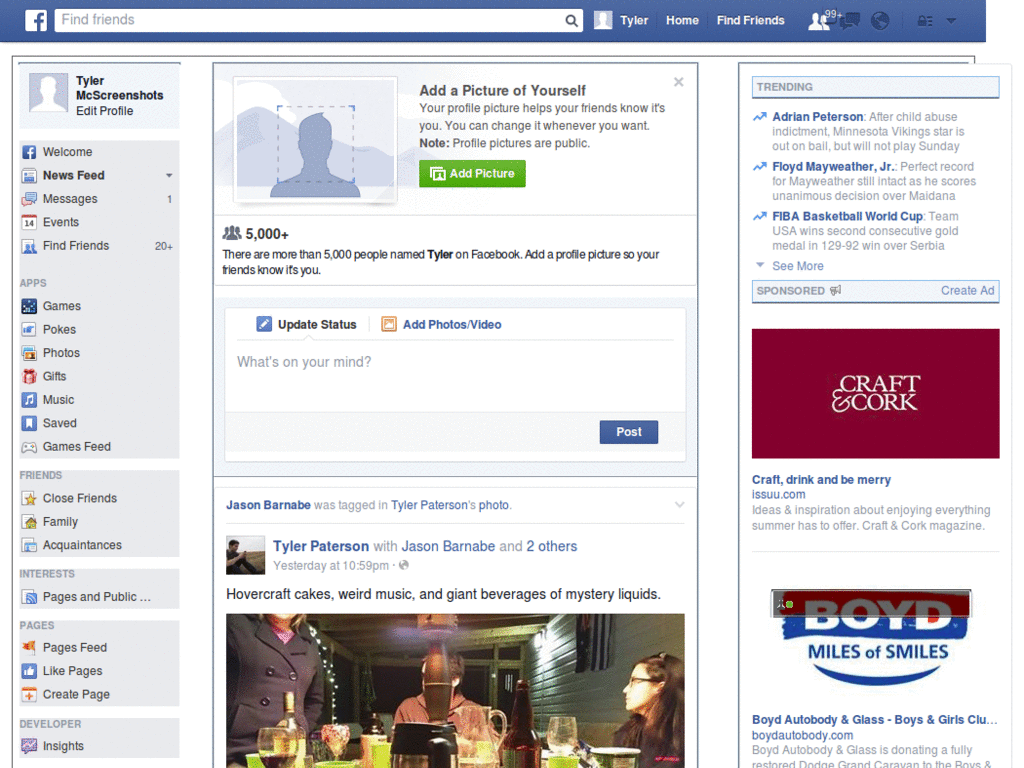1024x768 pixels.
Task: Open 'Craft, drink and be merry' ad link
Action: pyautogui.click(x=821, y=480)
